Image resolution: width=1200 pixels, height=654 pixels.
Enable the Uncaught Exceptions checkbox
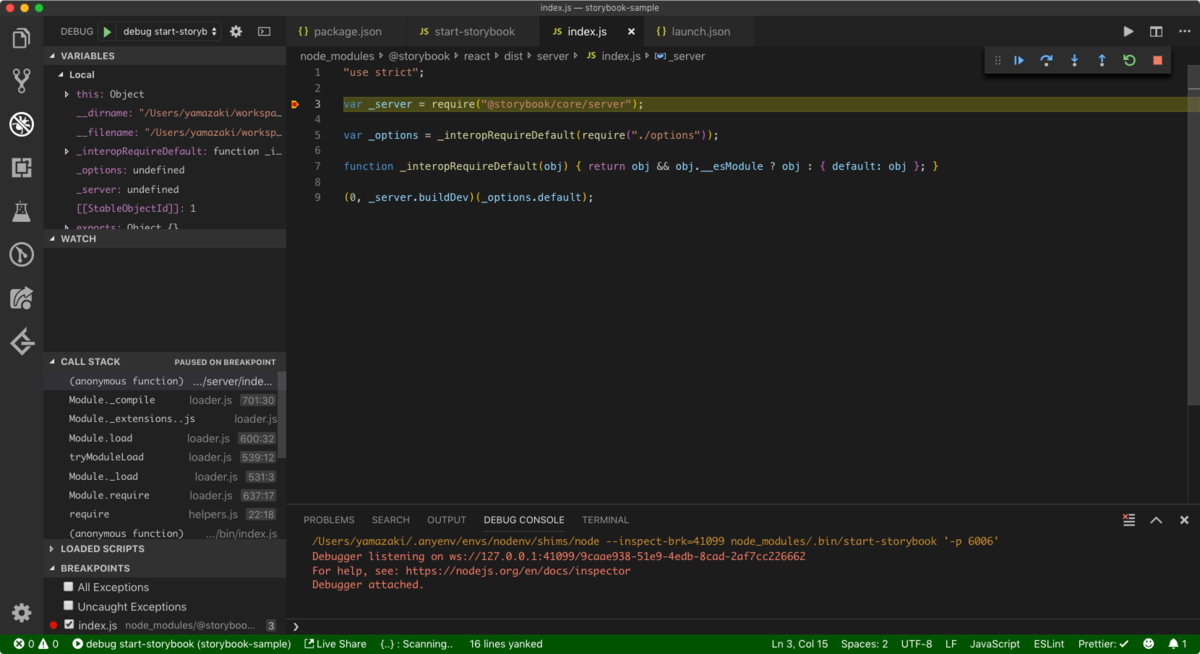pyautogui.click(x=68, y=606)
